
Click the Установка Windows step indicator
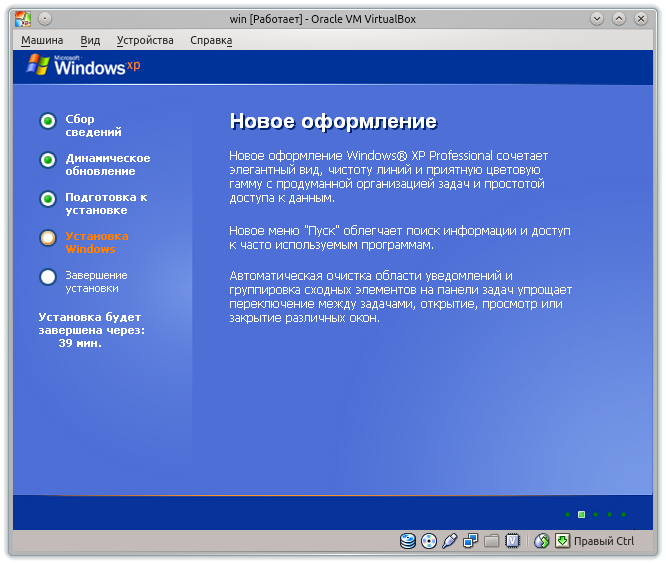[48, 238]
